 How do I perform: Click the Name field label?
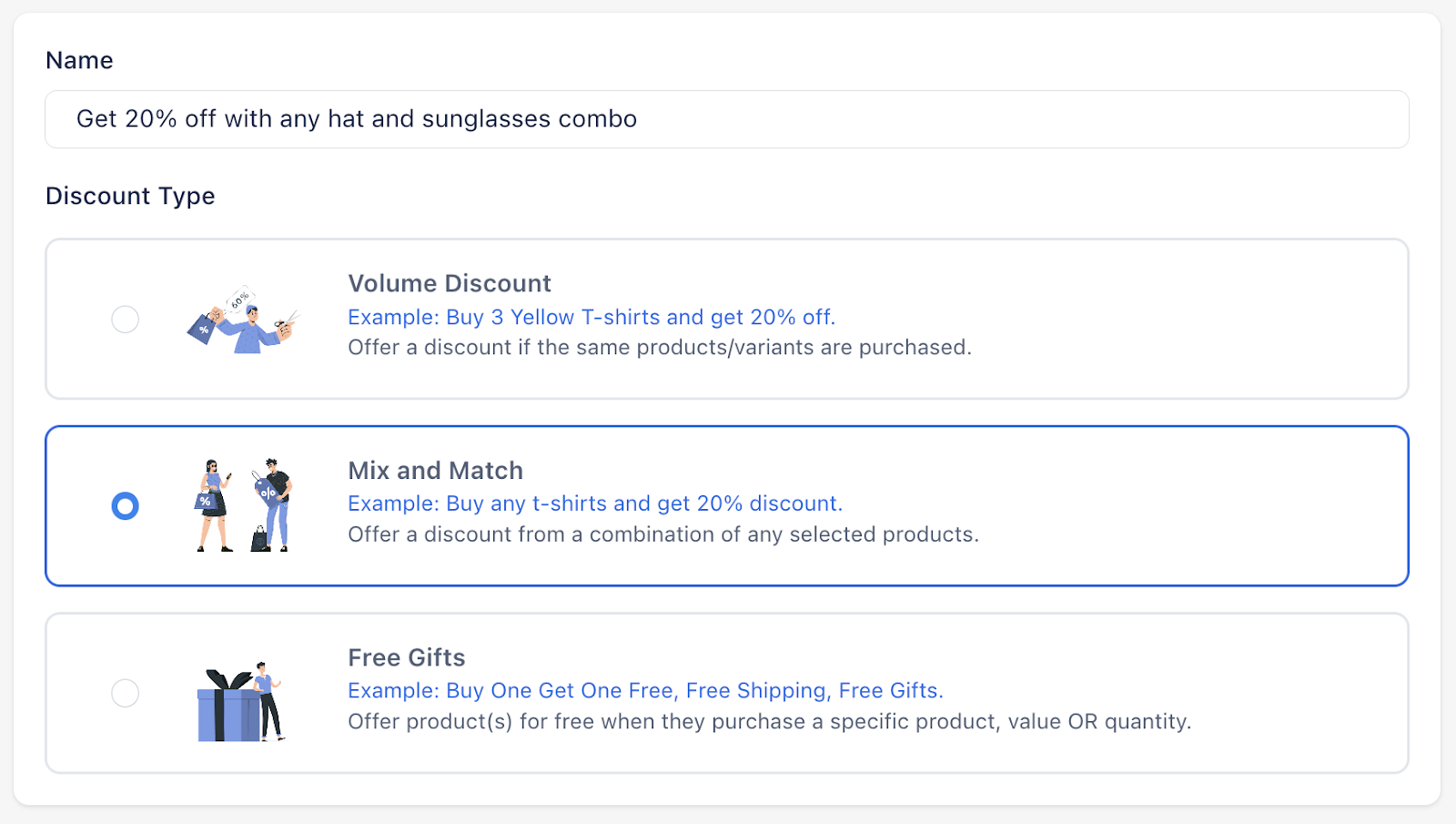tap(79, 61)
